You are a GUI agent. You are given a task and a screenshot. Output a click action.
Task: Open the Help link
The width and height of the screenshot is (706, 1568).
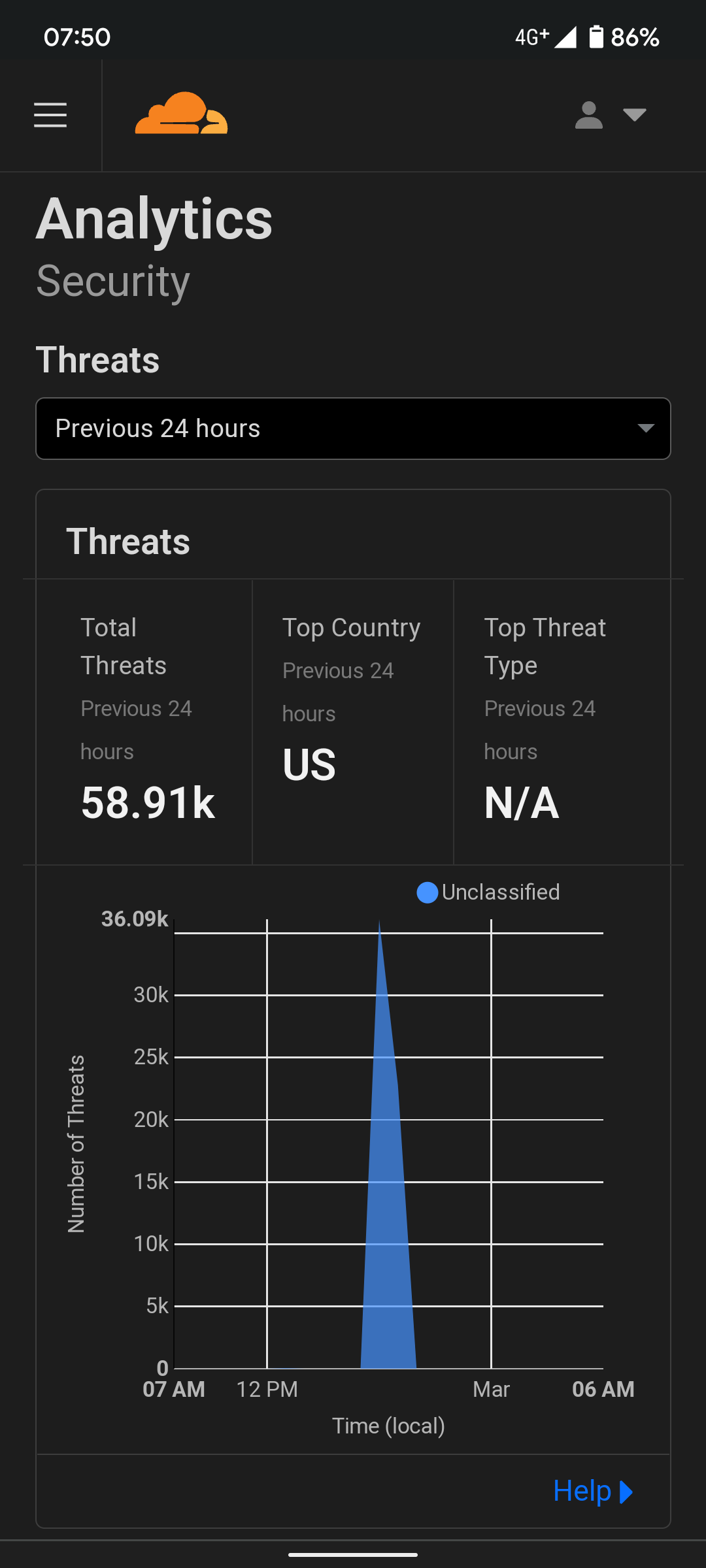coord(582,1491)
